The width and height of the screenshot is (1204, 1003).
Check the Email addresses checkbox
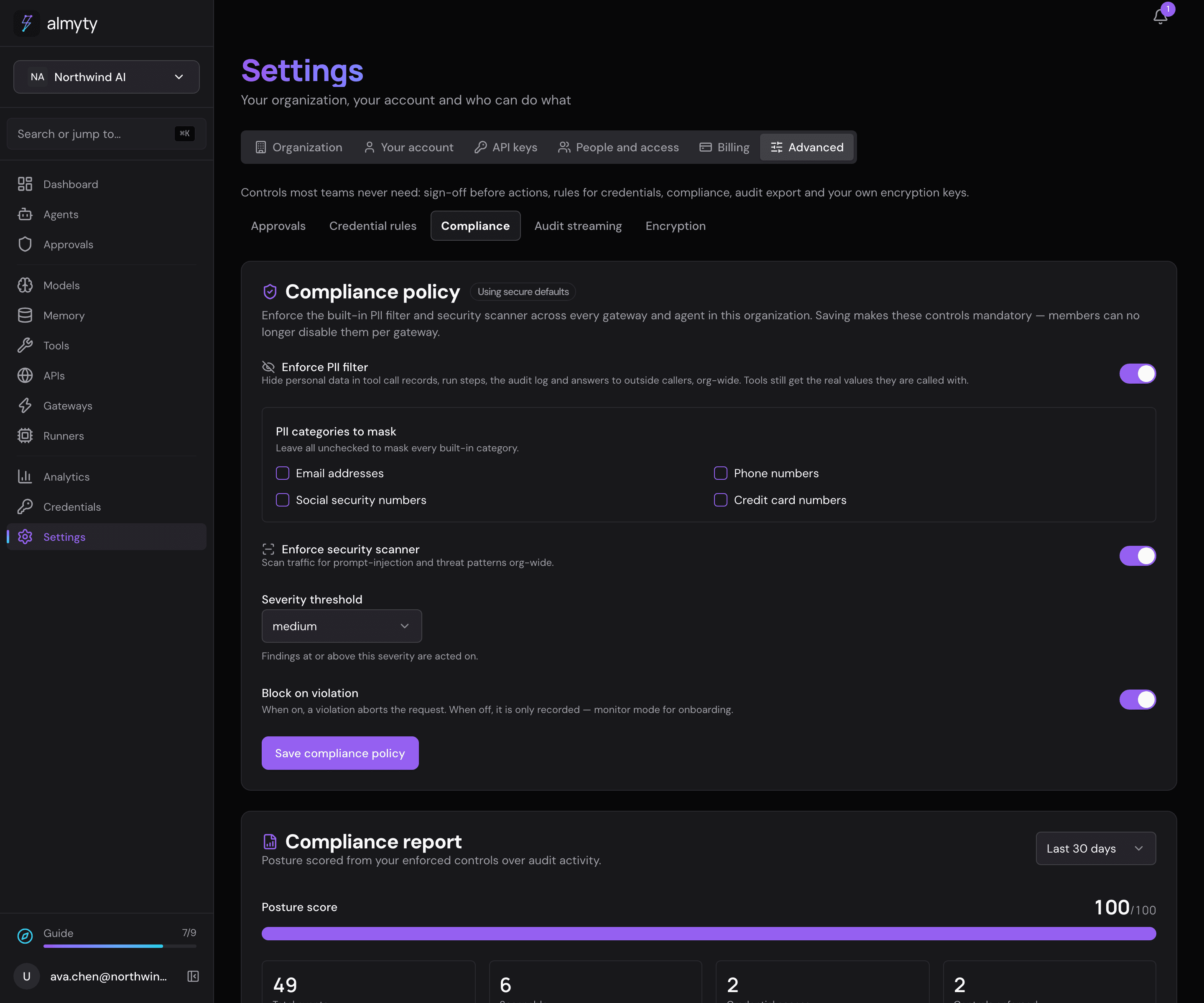coord(283,473)
